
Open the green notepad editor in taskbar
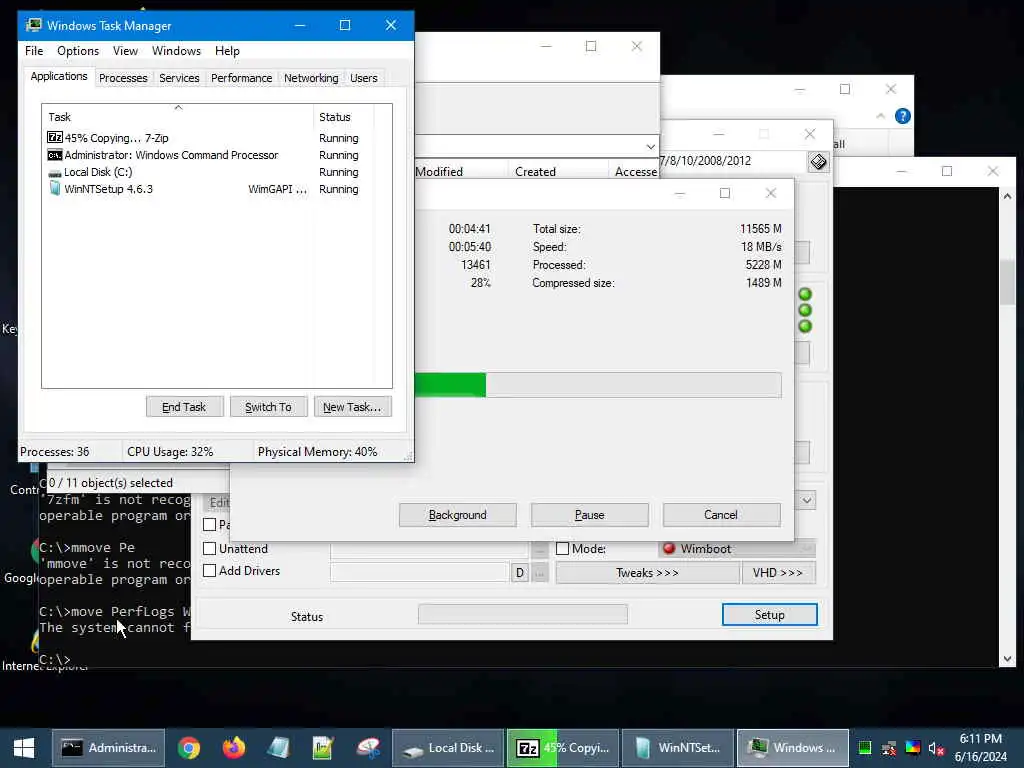tap(323, 748)
